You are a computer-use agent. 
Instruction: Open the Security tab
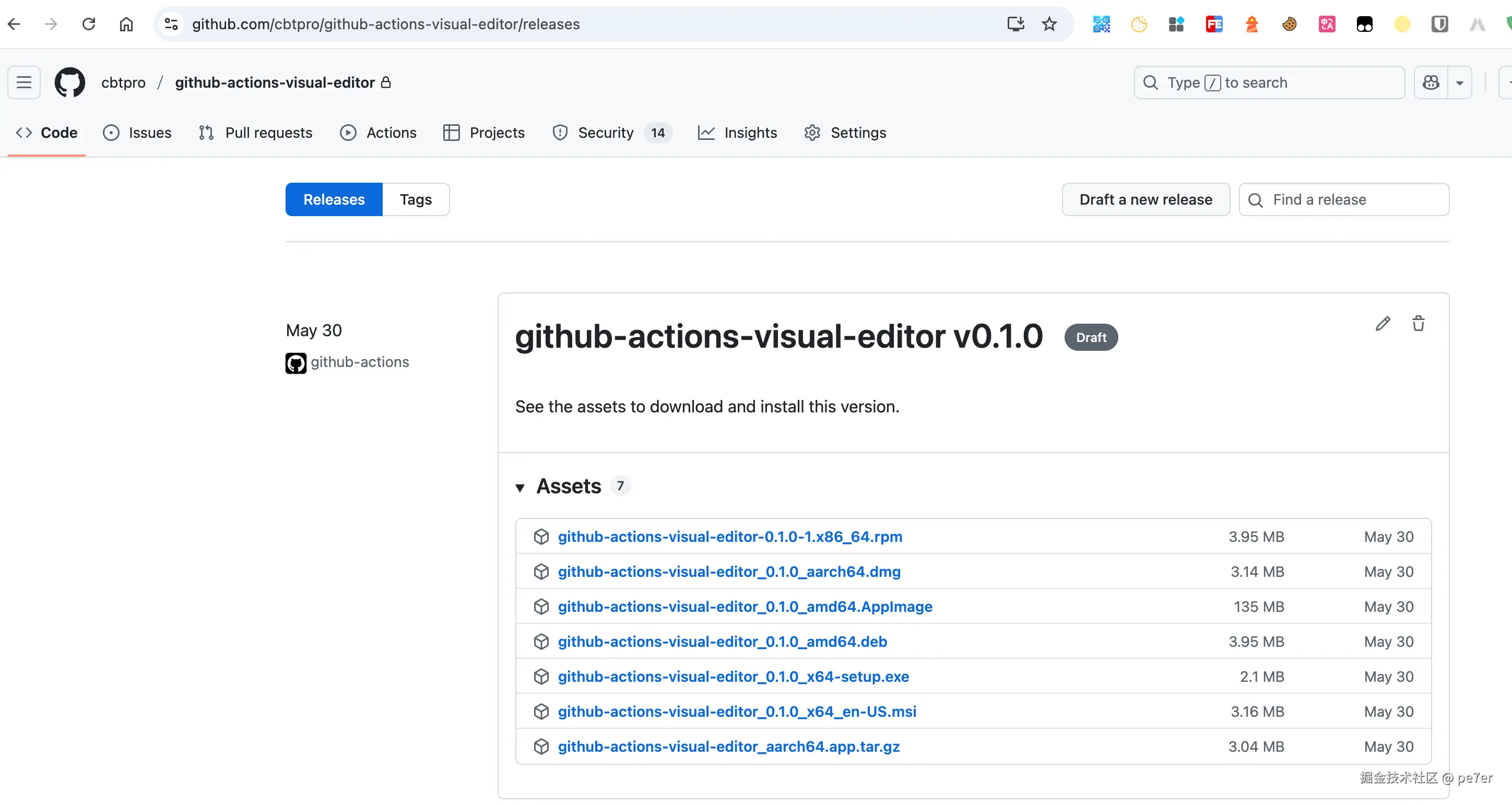click(611, 133)
